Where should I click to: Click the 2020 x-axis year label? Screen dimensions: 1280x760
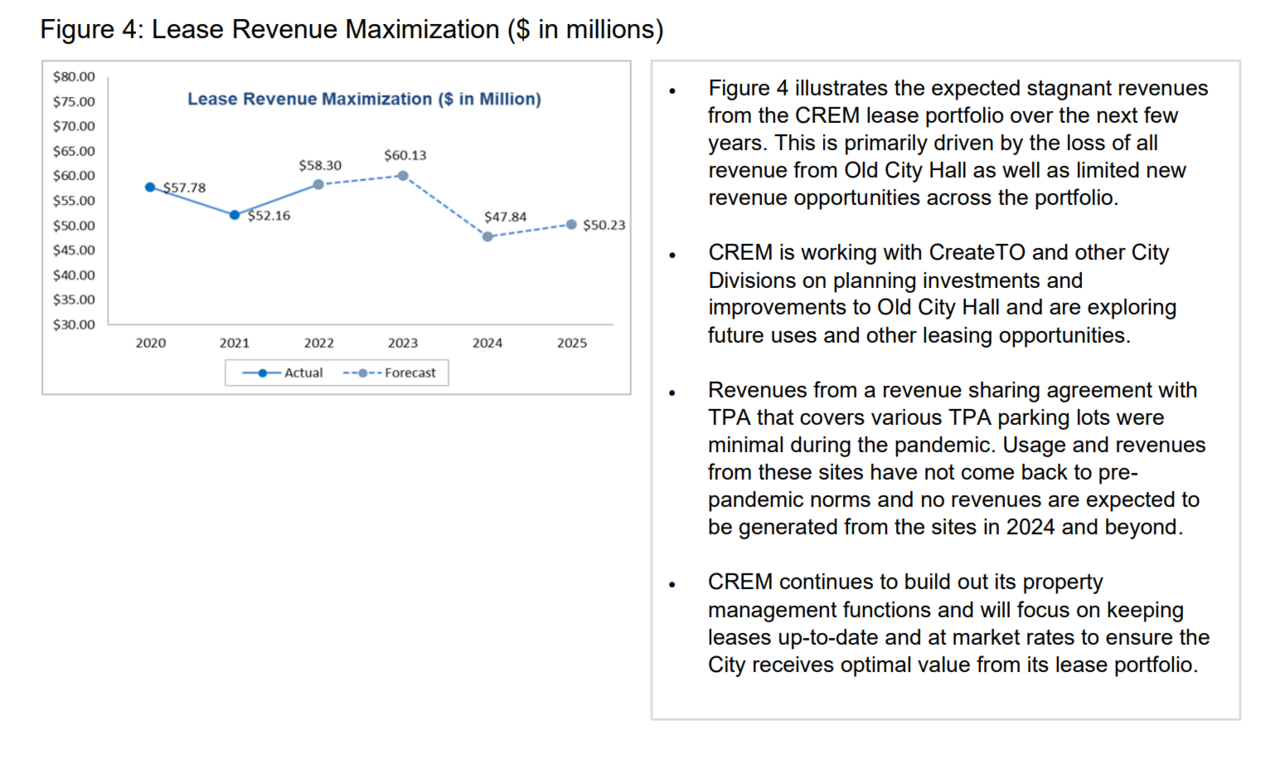(150, 343)
